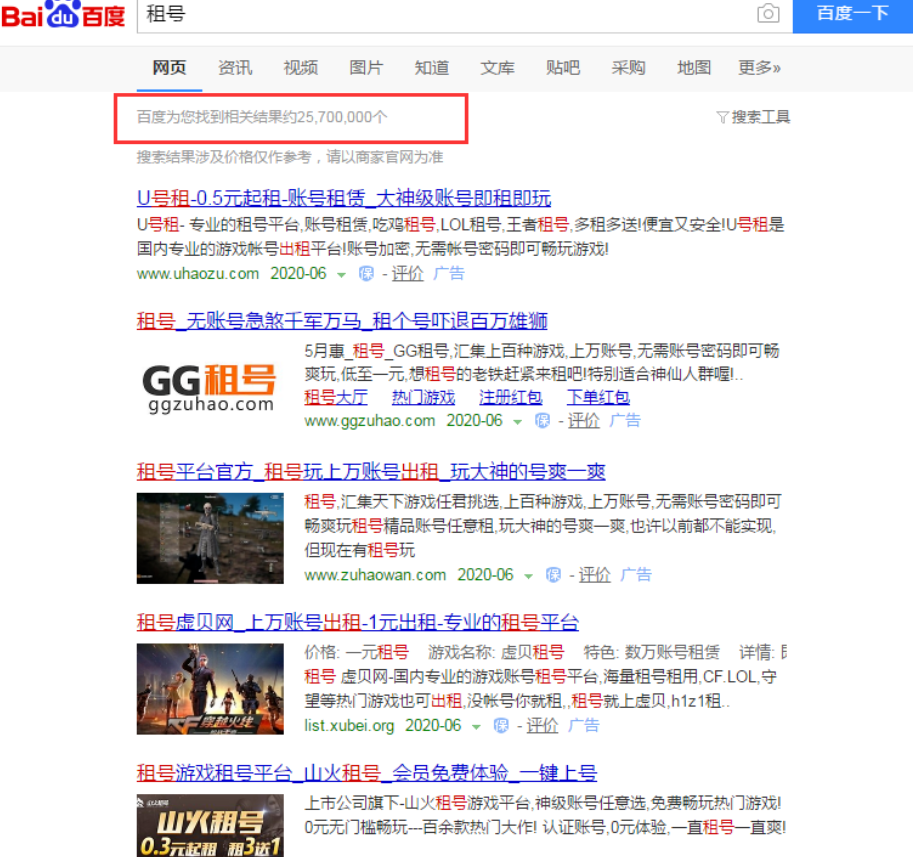
Task: Click 评价 link in uhaozu result
Action: tap(408, 273)
